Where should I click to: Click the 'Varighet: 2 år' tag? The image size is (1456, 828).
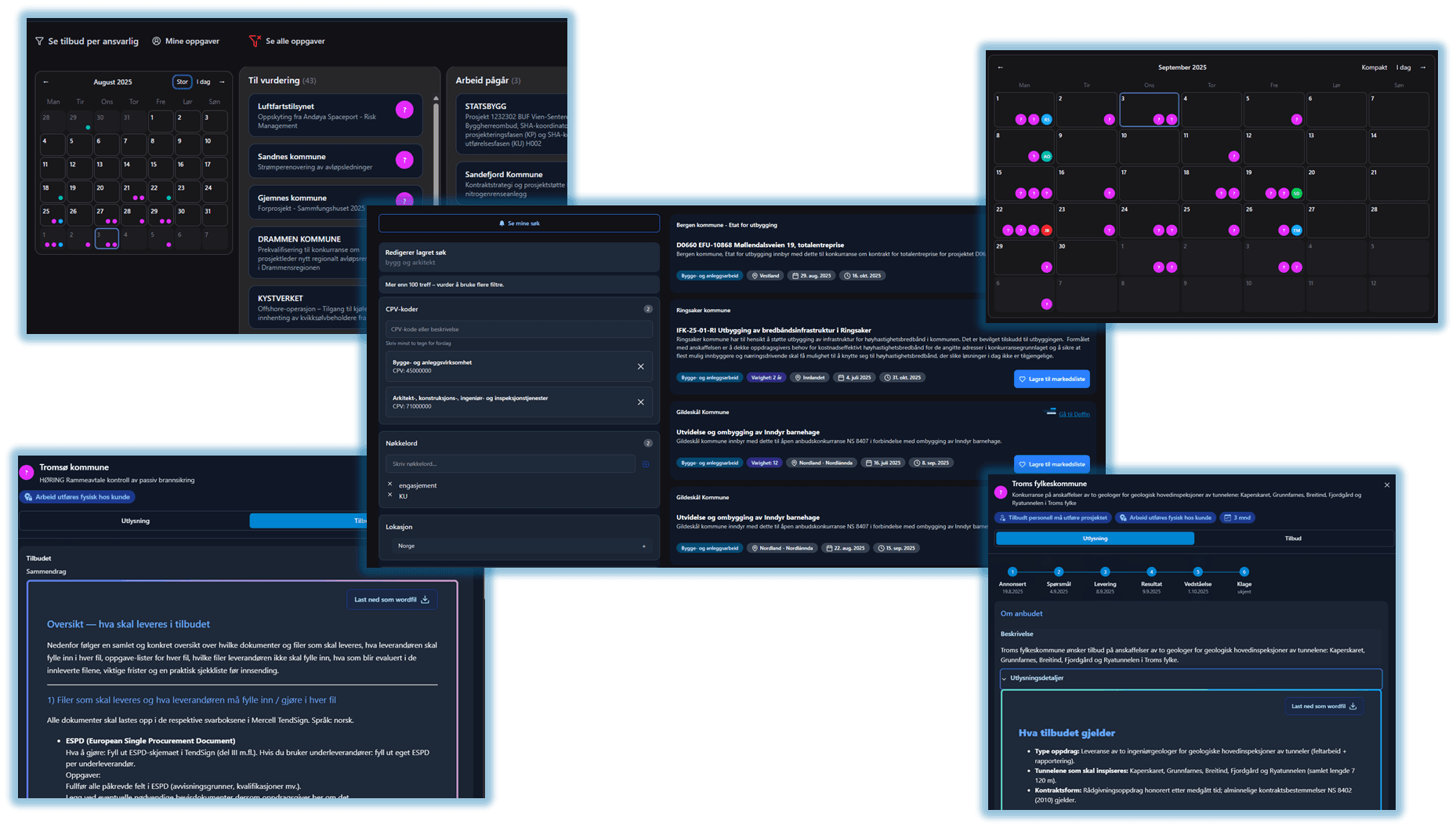(766, 378)
